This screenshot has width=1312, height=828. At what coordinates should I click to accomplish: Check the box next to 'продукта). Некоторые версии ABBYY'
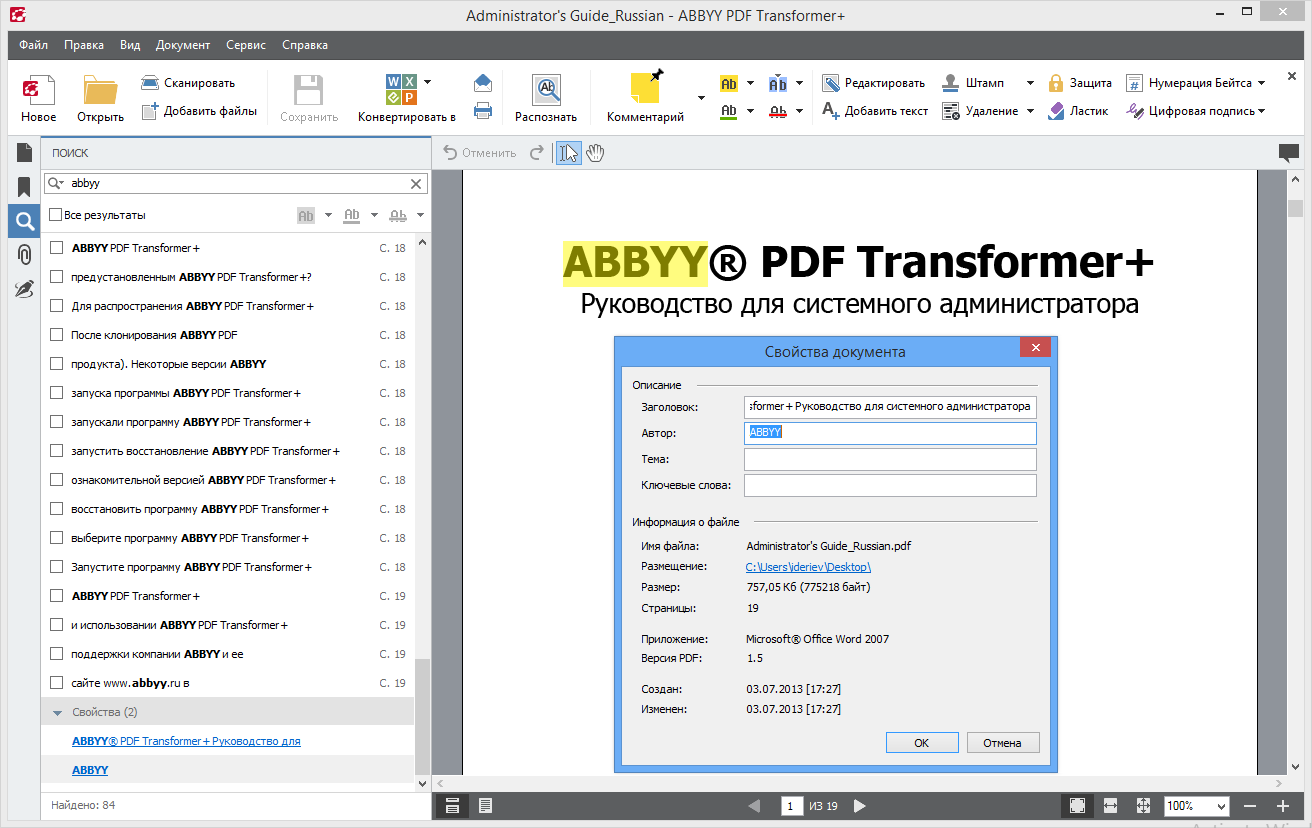tap(57, 364)
